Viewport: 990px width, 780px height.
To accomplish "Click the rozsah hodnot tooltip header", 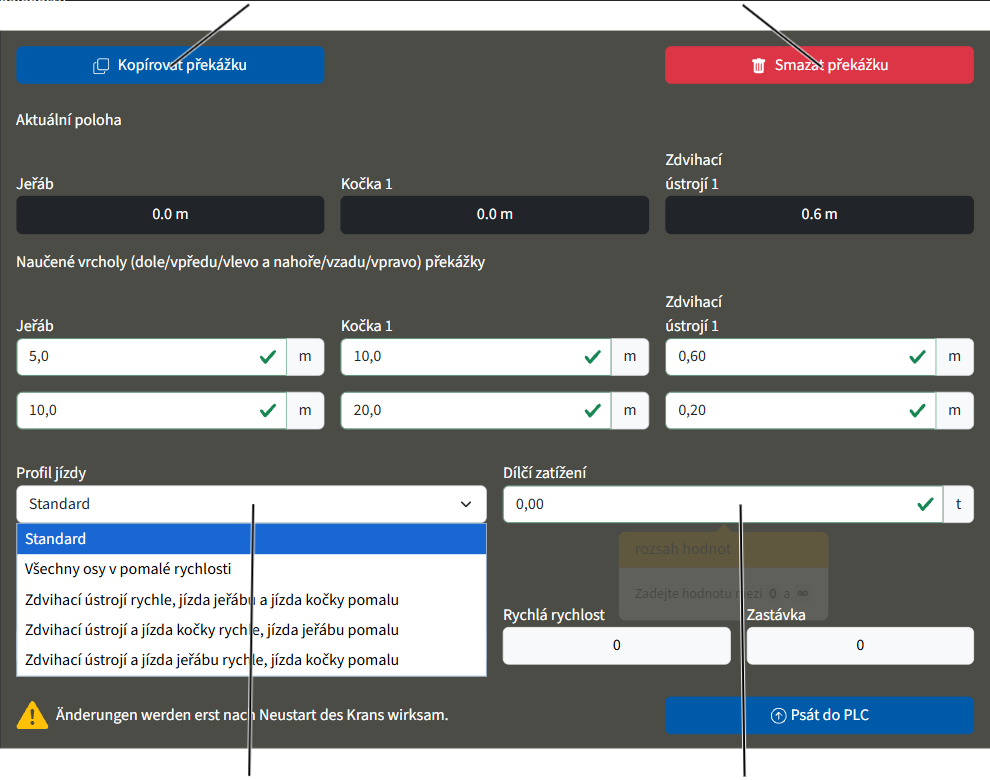I will coord(724,549).
